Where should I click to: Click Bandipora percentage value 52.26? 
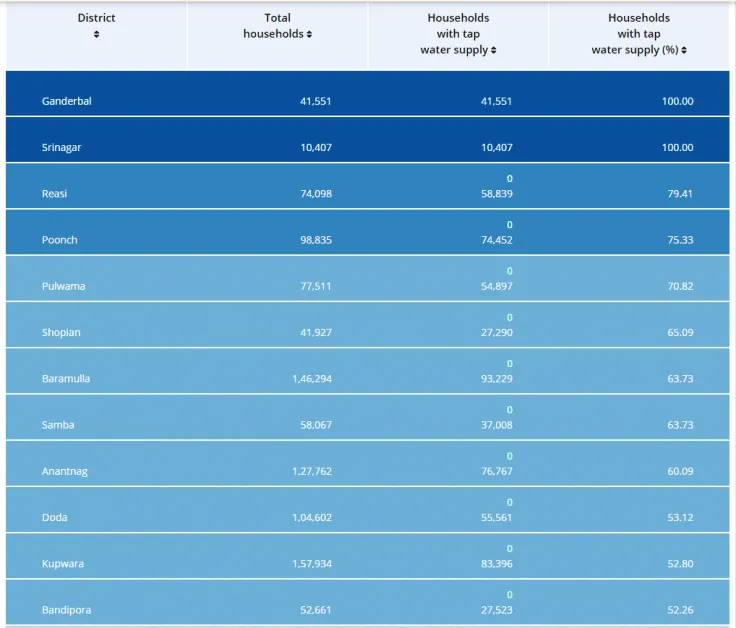[678, 610]
